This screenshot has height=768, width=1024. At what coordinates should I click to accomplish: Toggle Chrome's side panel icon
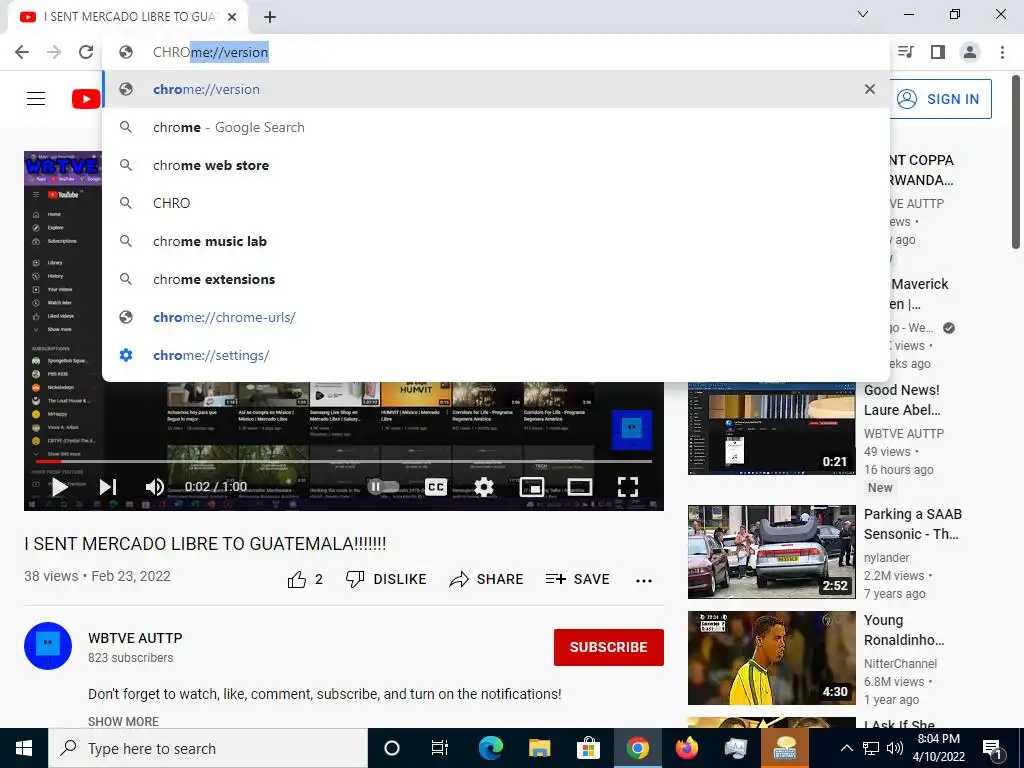pyautogui.click(x=938, y=52)
